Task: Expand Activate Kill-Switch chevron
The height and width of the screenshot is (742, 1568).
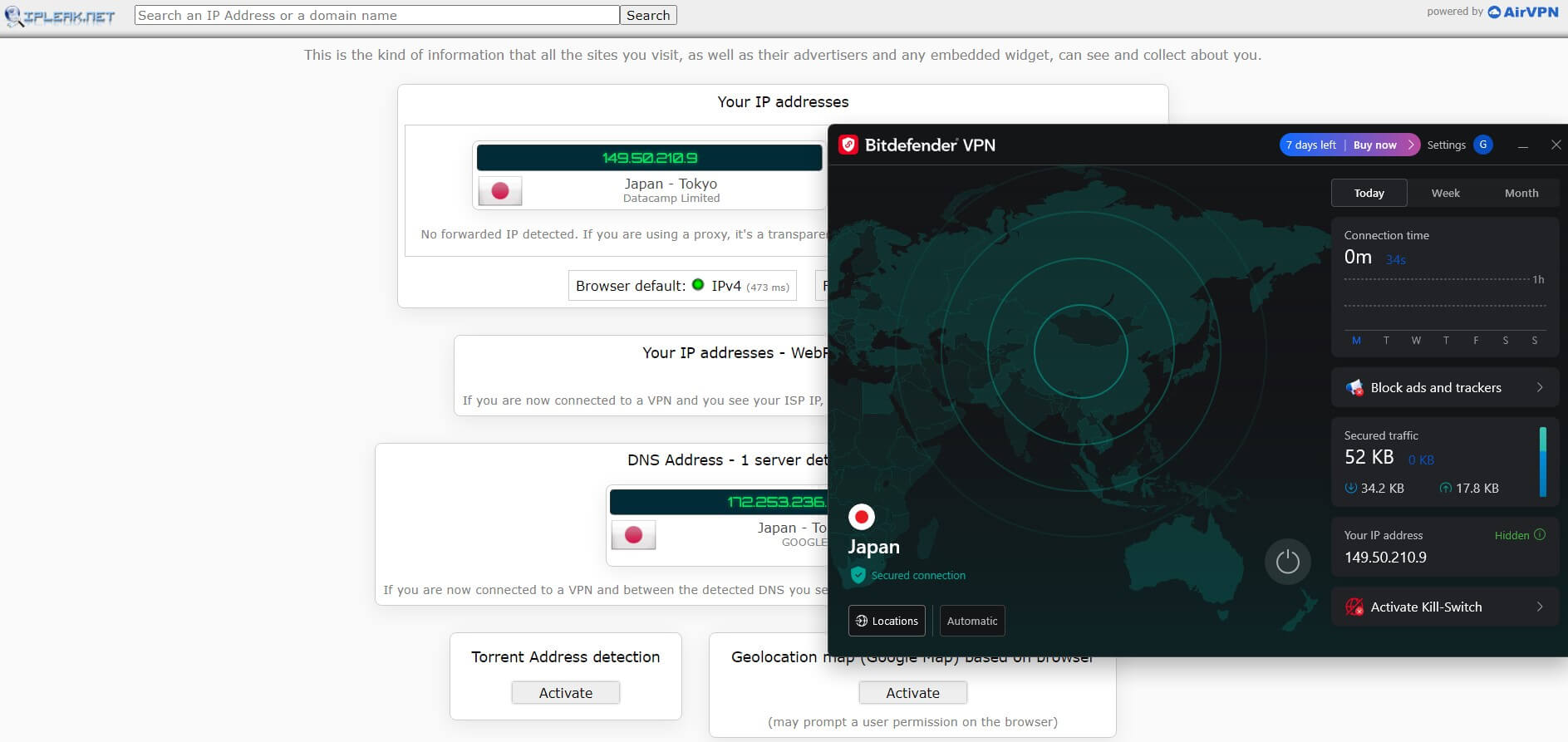Action: click(1540, 607)
